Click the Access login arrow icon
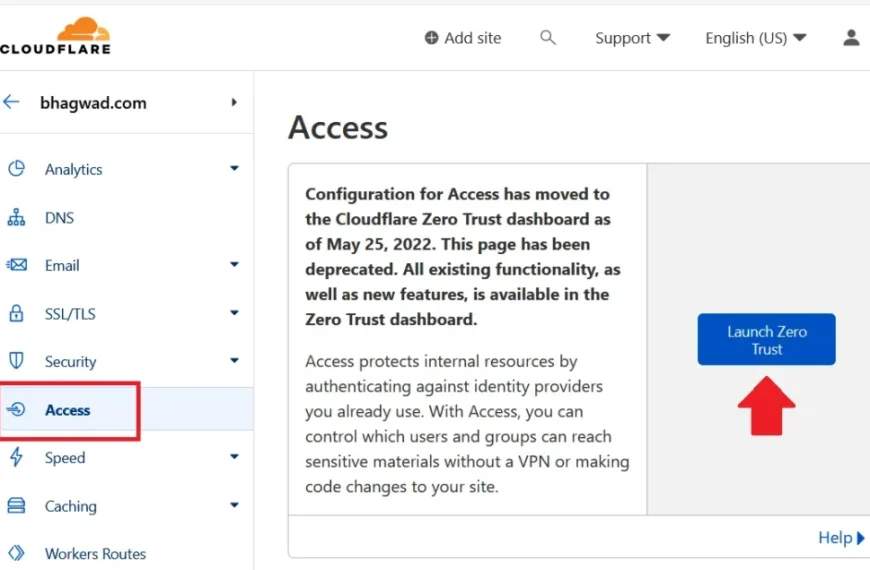This screenshot has width=870, height=570. coord(16,410)
